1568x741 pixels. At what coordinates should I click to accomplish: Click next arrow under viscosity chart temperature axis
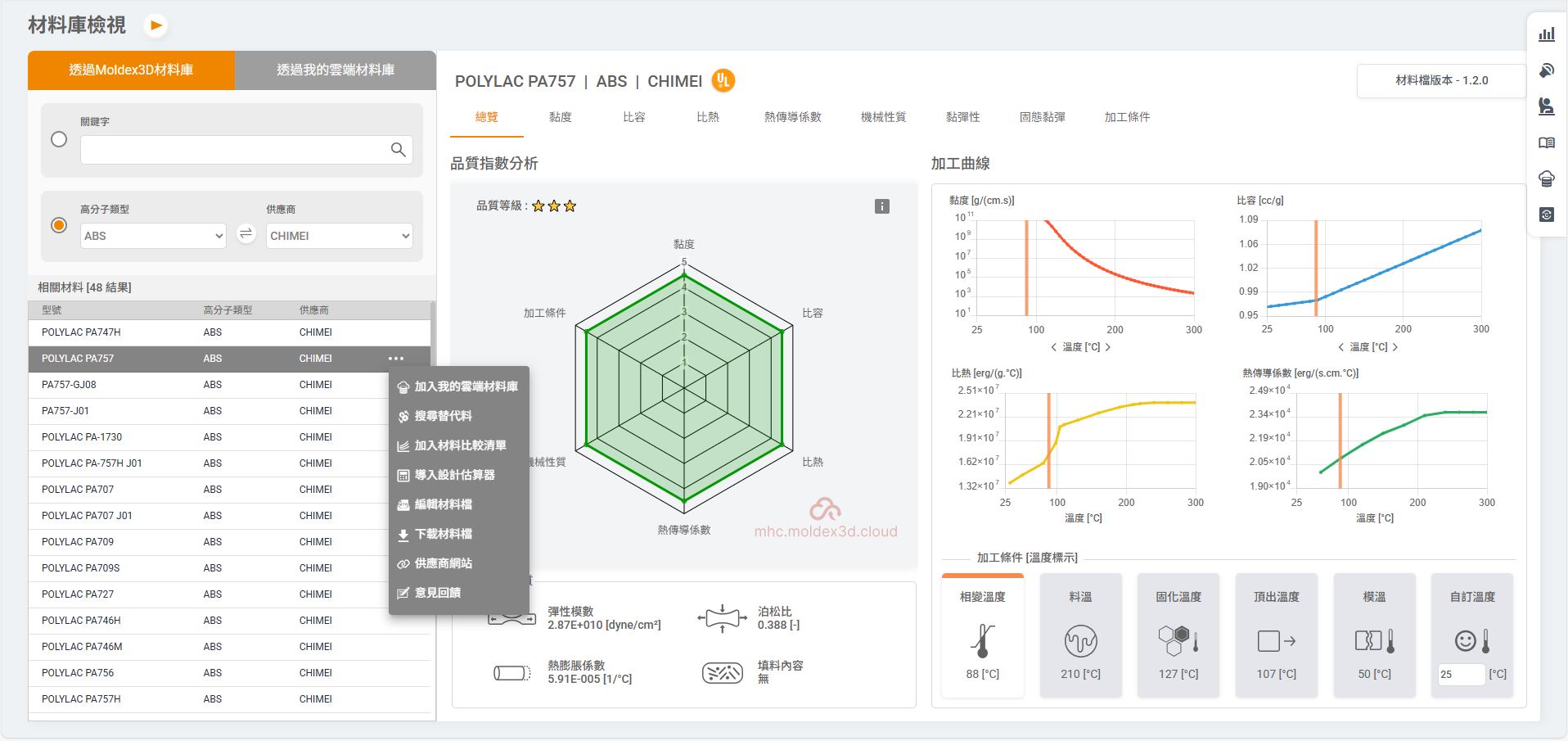[x=1108, y=347]
